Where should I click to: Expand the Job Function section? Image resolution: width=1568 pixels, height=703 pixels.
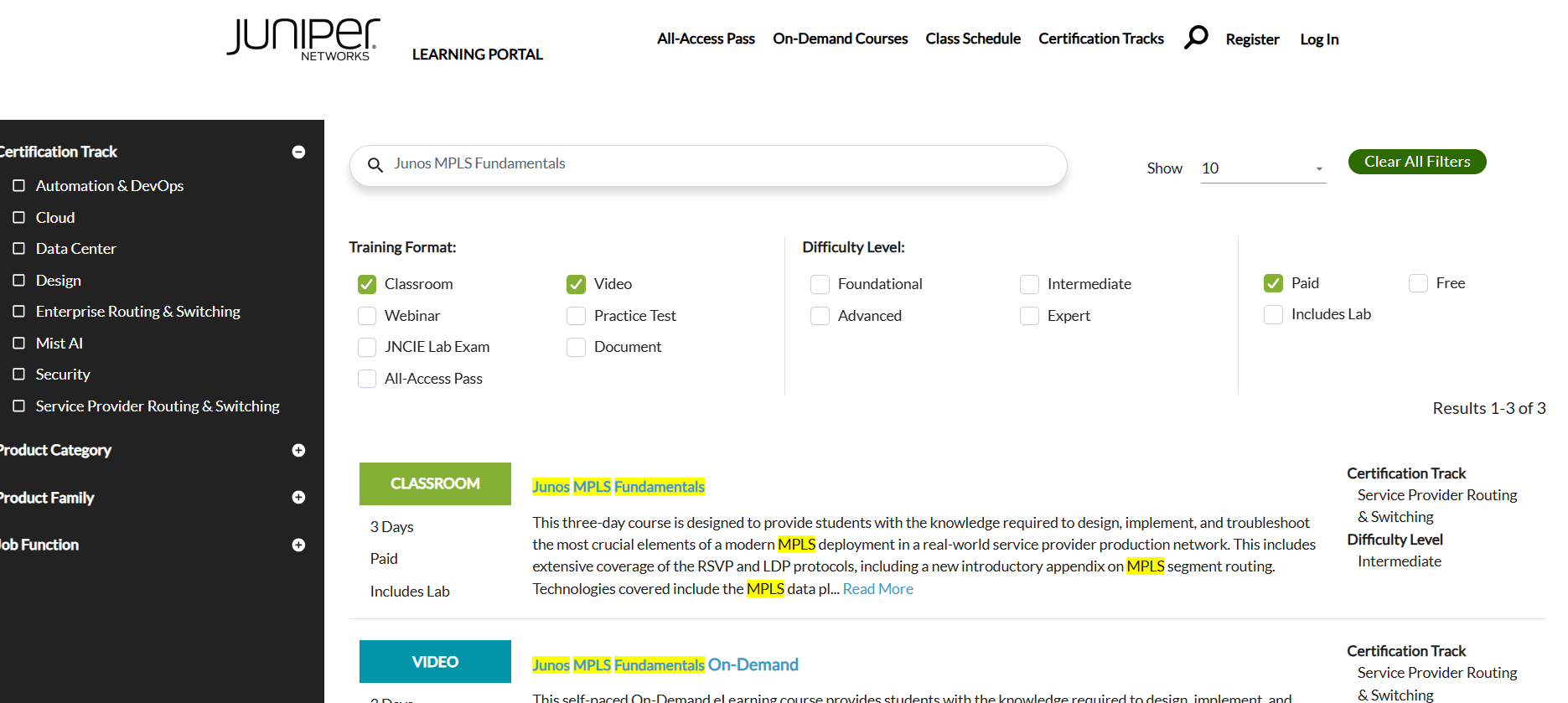(298, 545)
